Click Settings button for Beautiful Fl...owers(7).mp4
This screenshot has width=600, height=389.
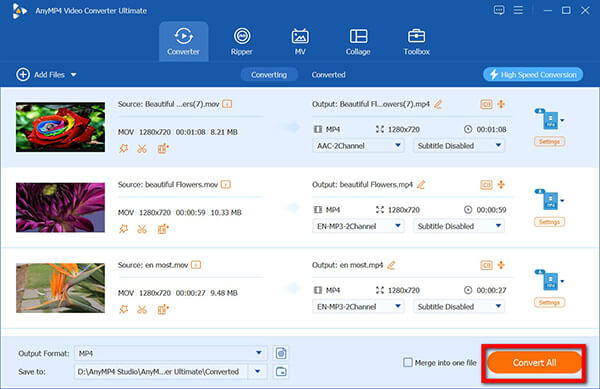tap(549, 142)
